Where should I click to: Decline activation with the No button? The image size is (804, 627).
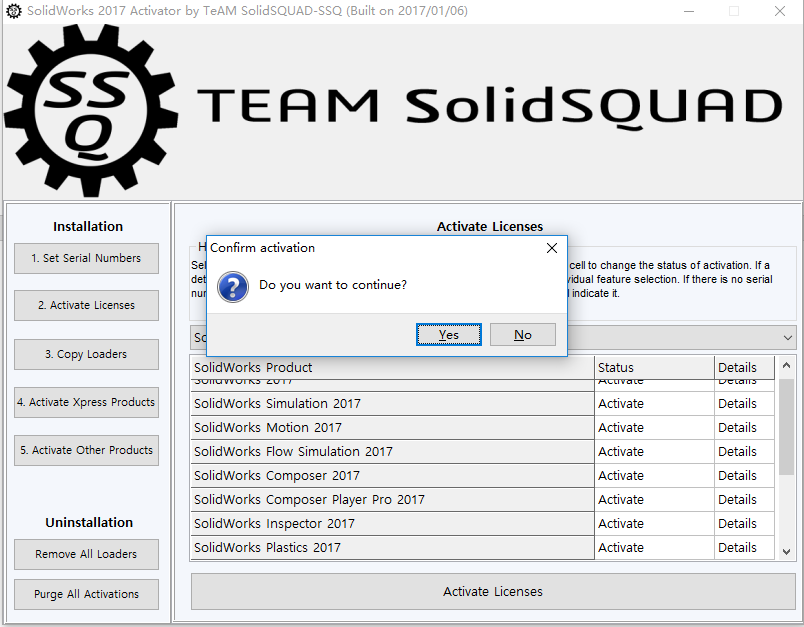click(x=522, y=335)
